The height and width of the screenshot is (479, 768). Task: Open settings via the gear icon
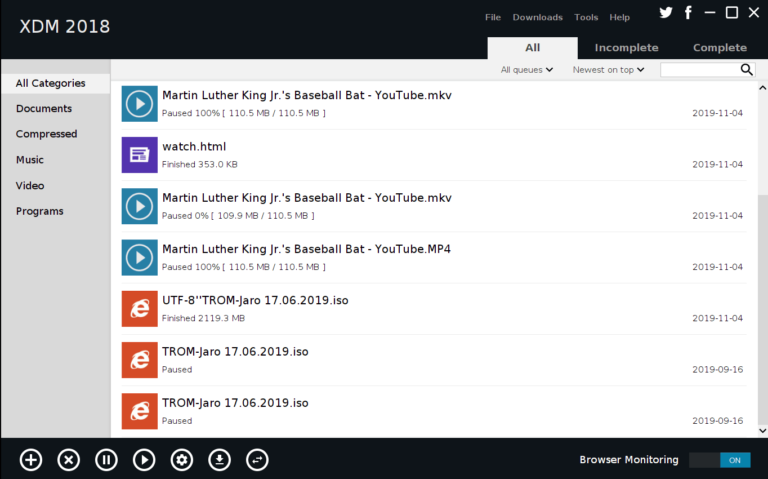tap(181, 460)
